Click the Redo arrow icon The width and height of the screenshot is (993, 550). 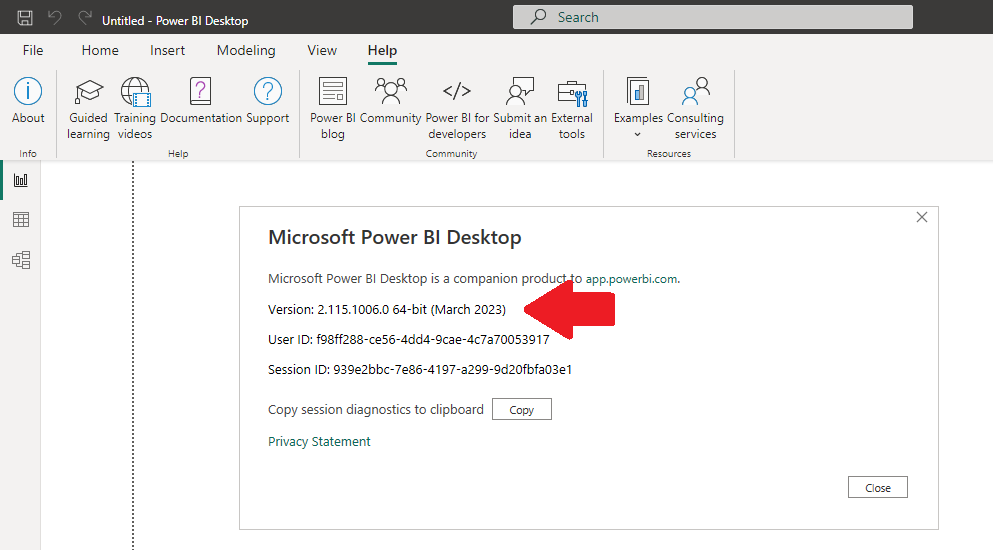[x=85, y=18]
